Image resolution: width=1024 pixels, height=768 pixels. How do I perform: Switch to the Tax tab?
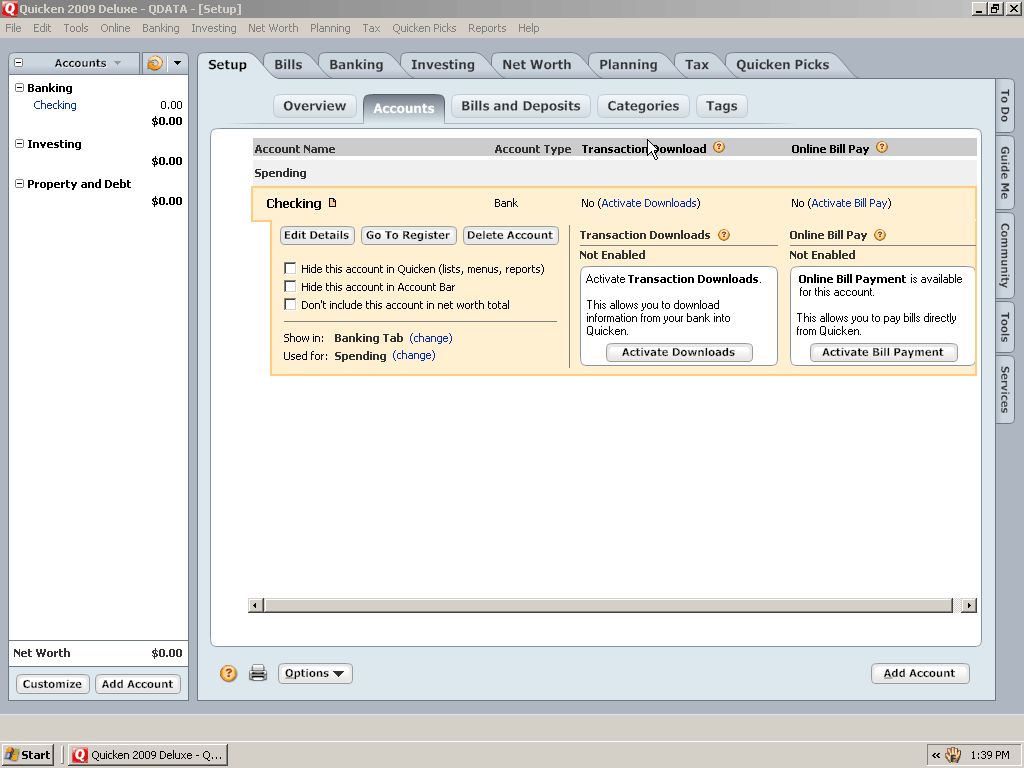(x=696, y=65)
